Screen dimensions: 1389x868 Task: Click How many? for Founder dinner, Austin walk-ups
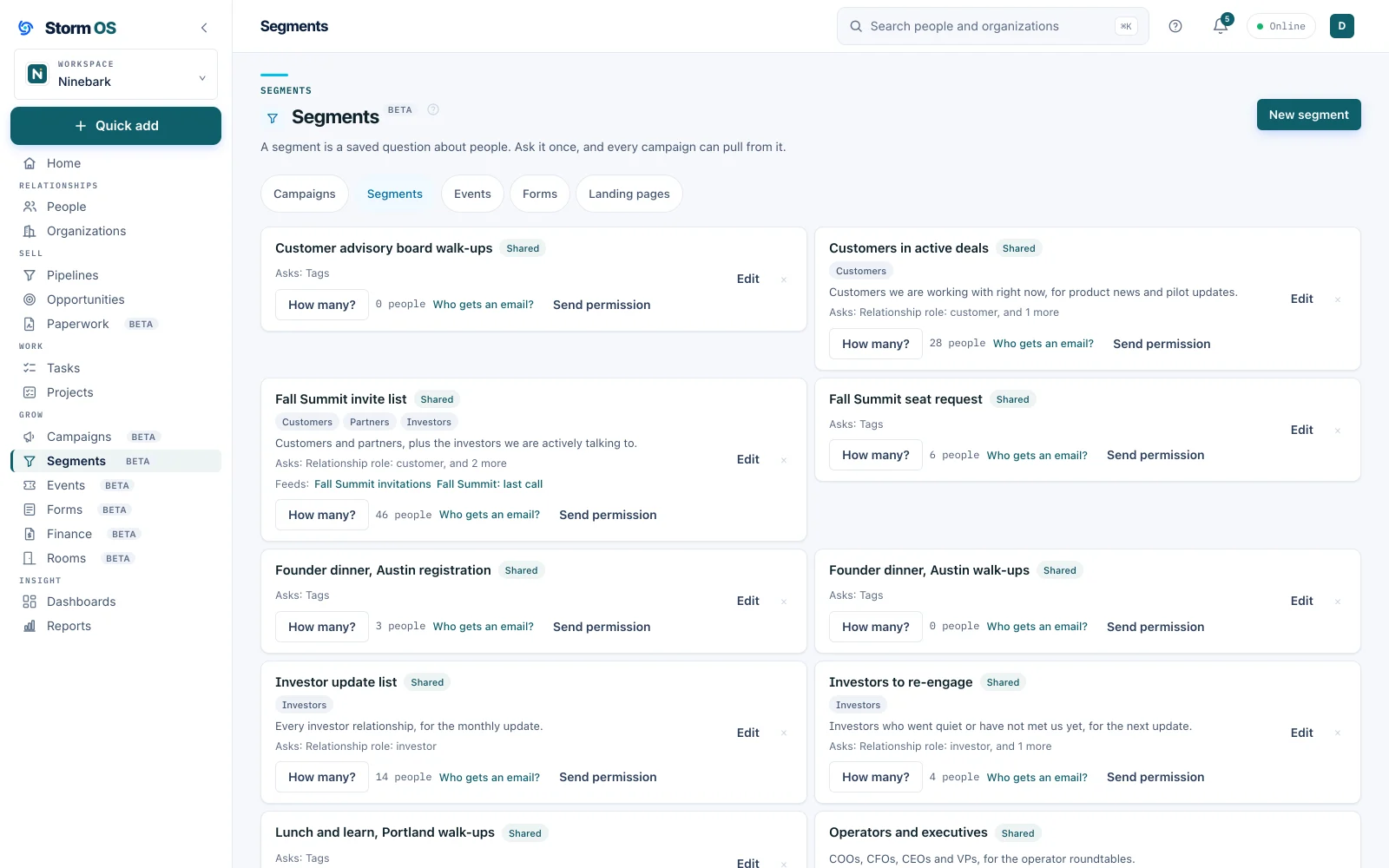[x=876, y=627]
